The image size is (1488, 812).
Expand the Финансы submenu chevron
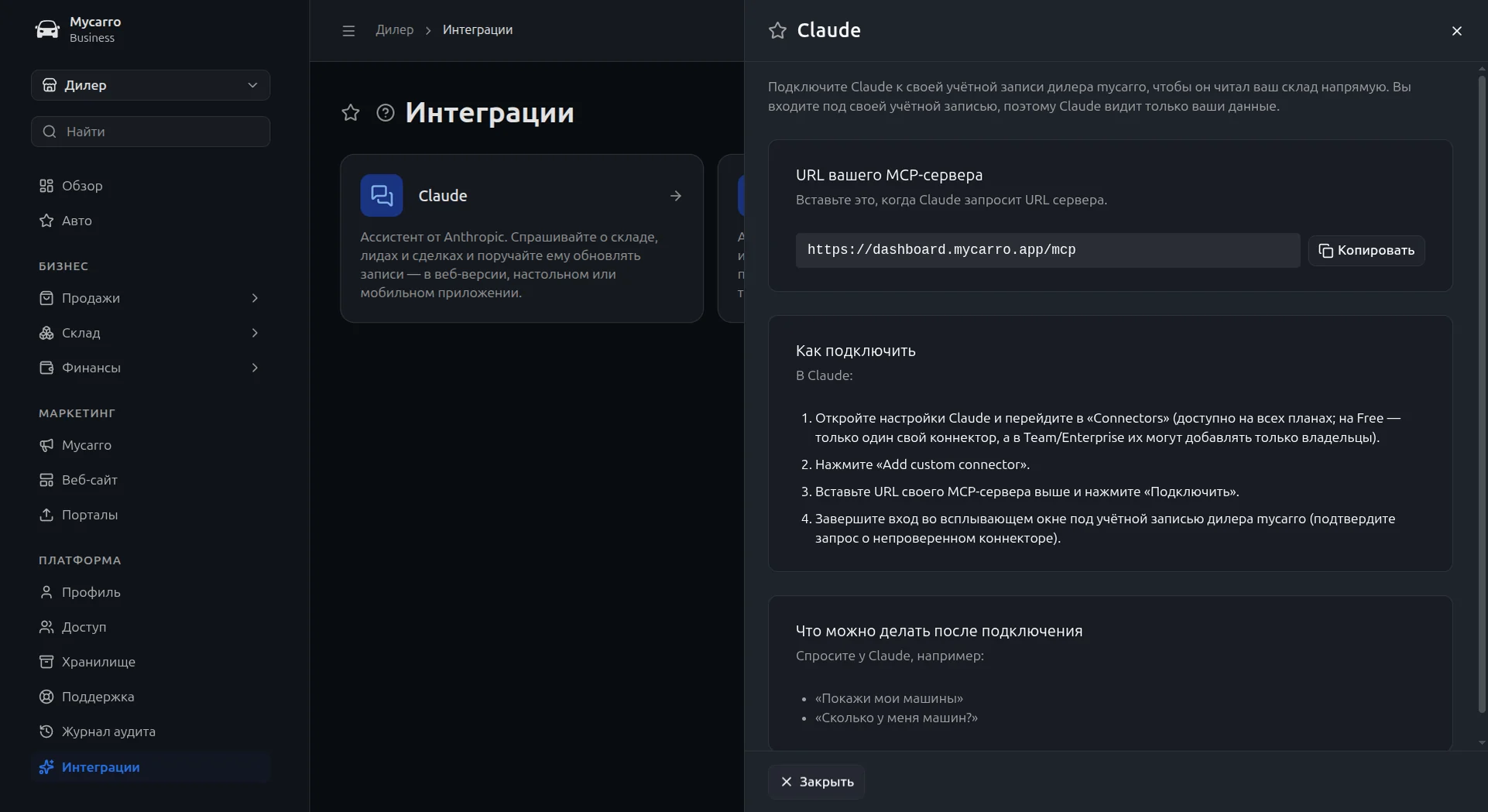coord(254,368)
